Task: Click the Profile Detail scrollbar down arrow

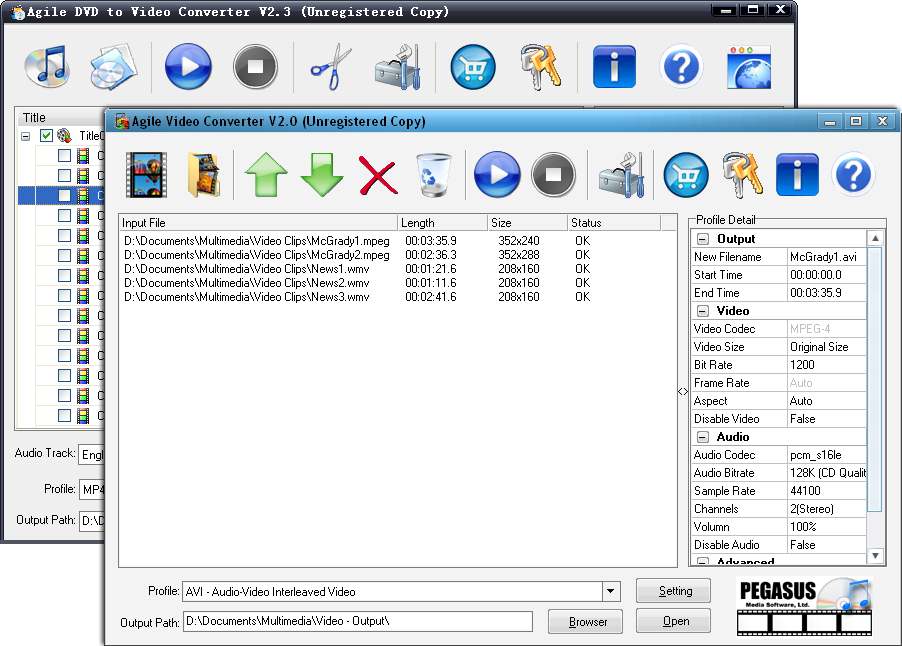Action: (x=875, y=556)
